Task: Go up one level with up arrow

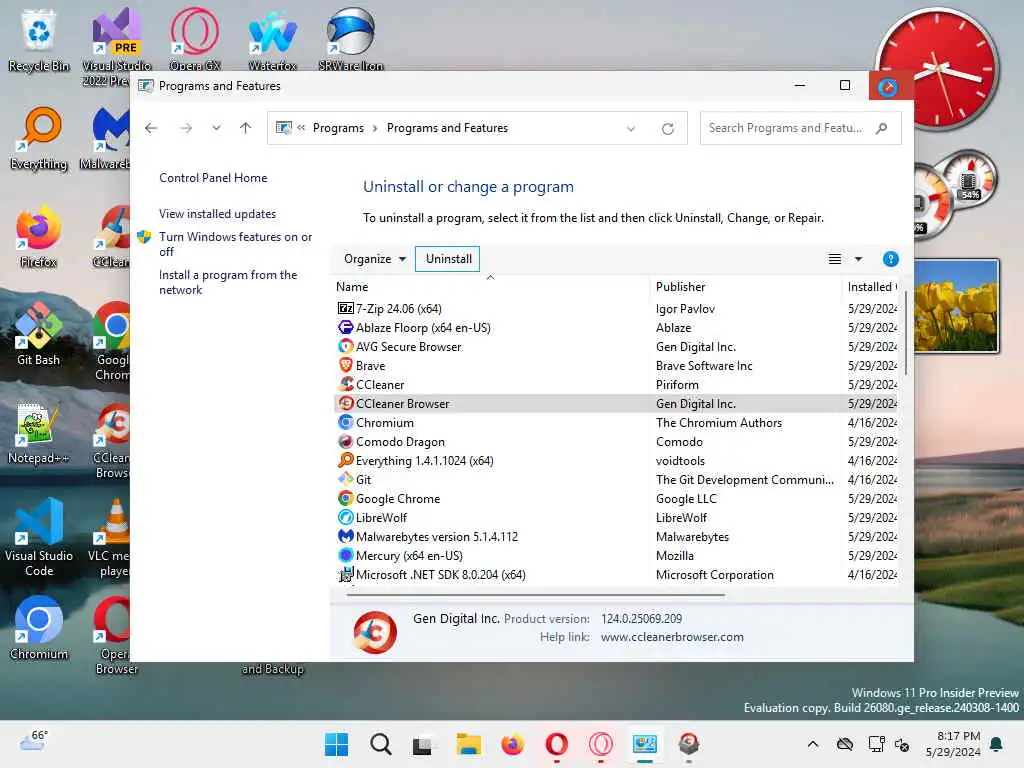Action: pos(246,128)
